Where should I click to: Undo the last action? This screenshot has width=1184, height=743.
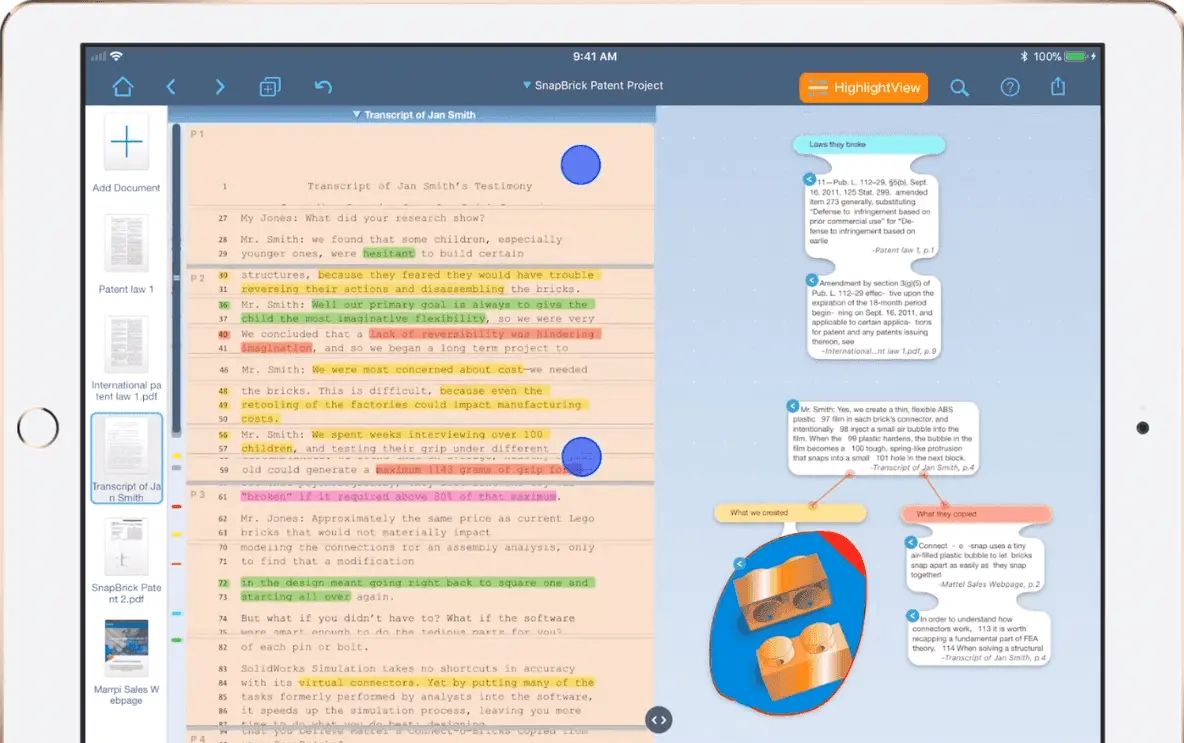pos(323,87)
